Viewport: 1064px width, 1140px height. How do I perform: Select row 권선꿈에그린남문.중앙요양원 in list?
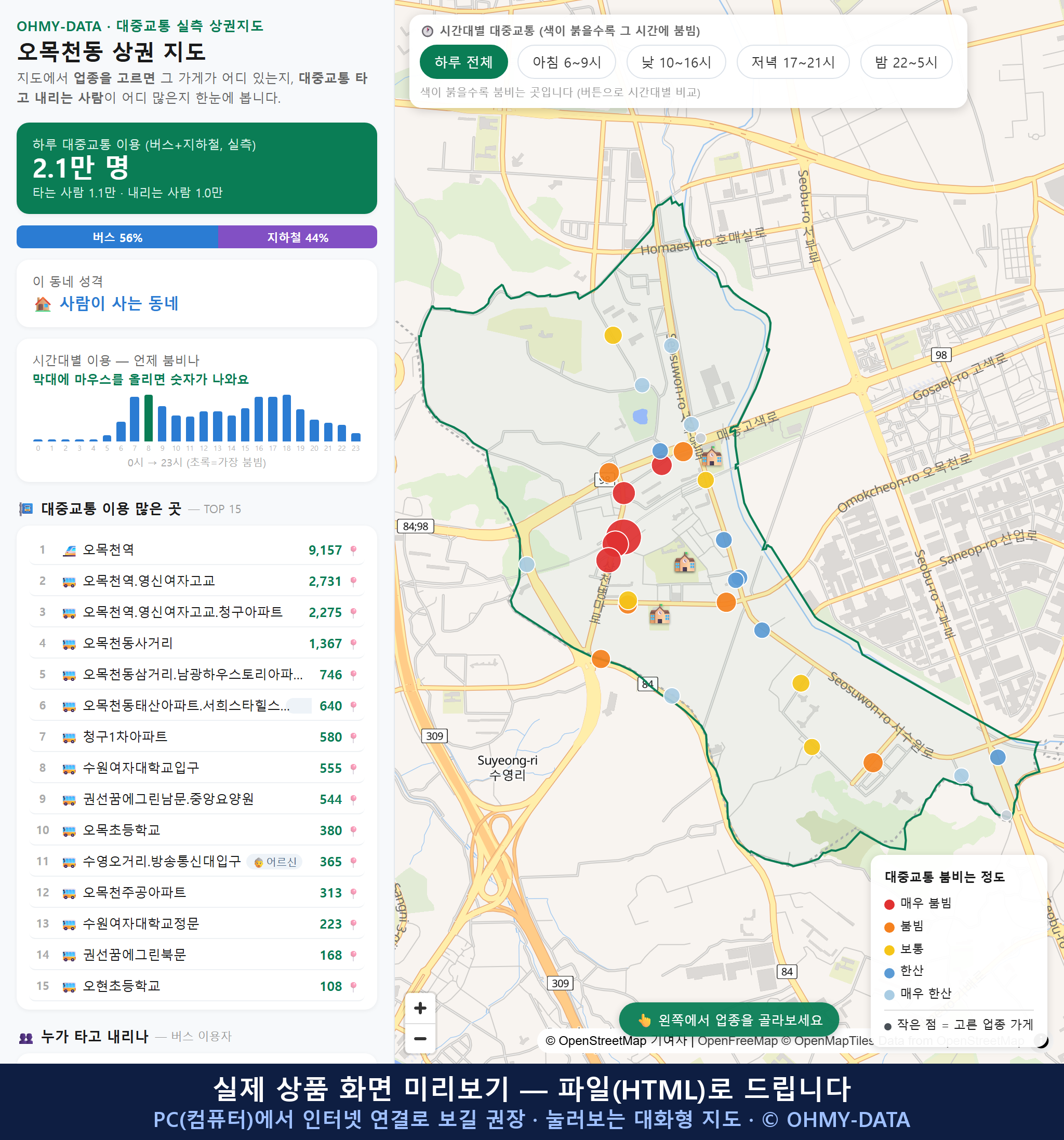click(x=197, y=799)
